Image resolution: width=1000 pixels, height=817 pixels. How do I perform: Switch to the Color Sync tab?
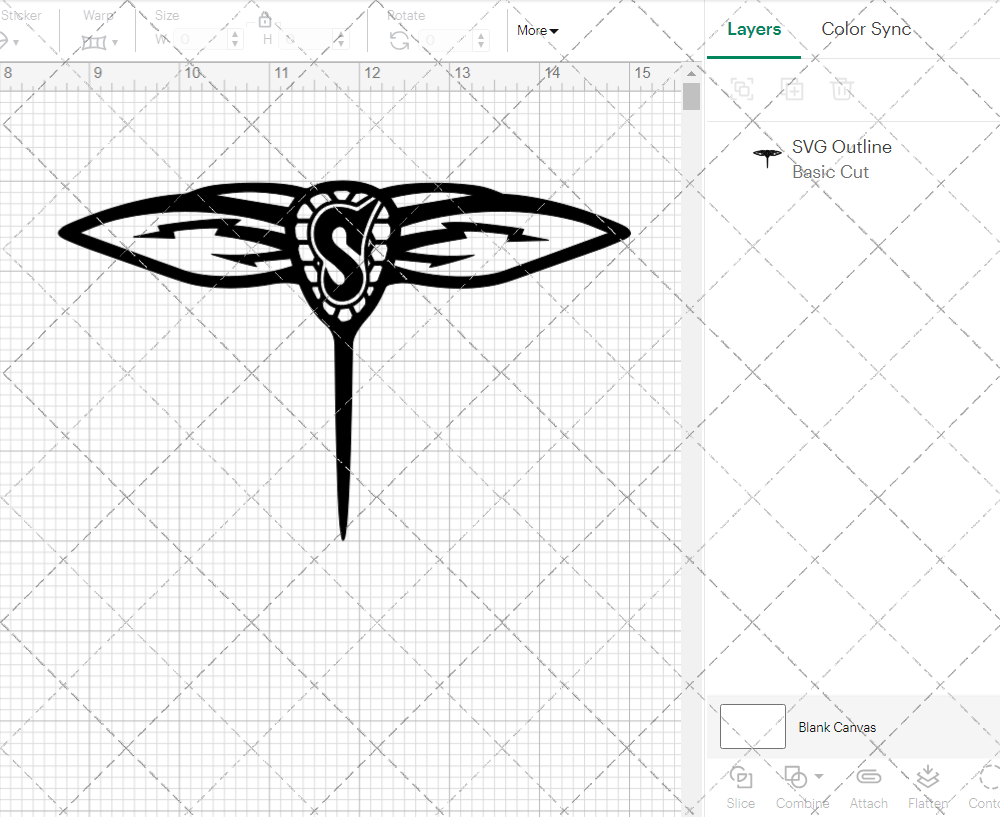pyautogui.click(x=866, y=29)
